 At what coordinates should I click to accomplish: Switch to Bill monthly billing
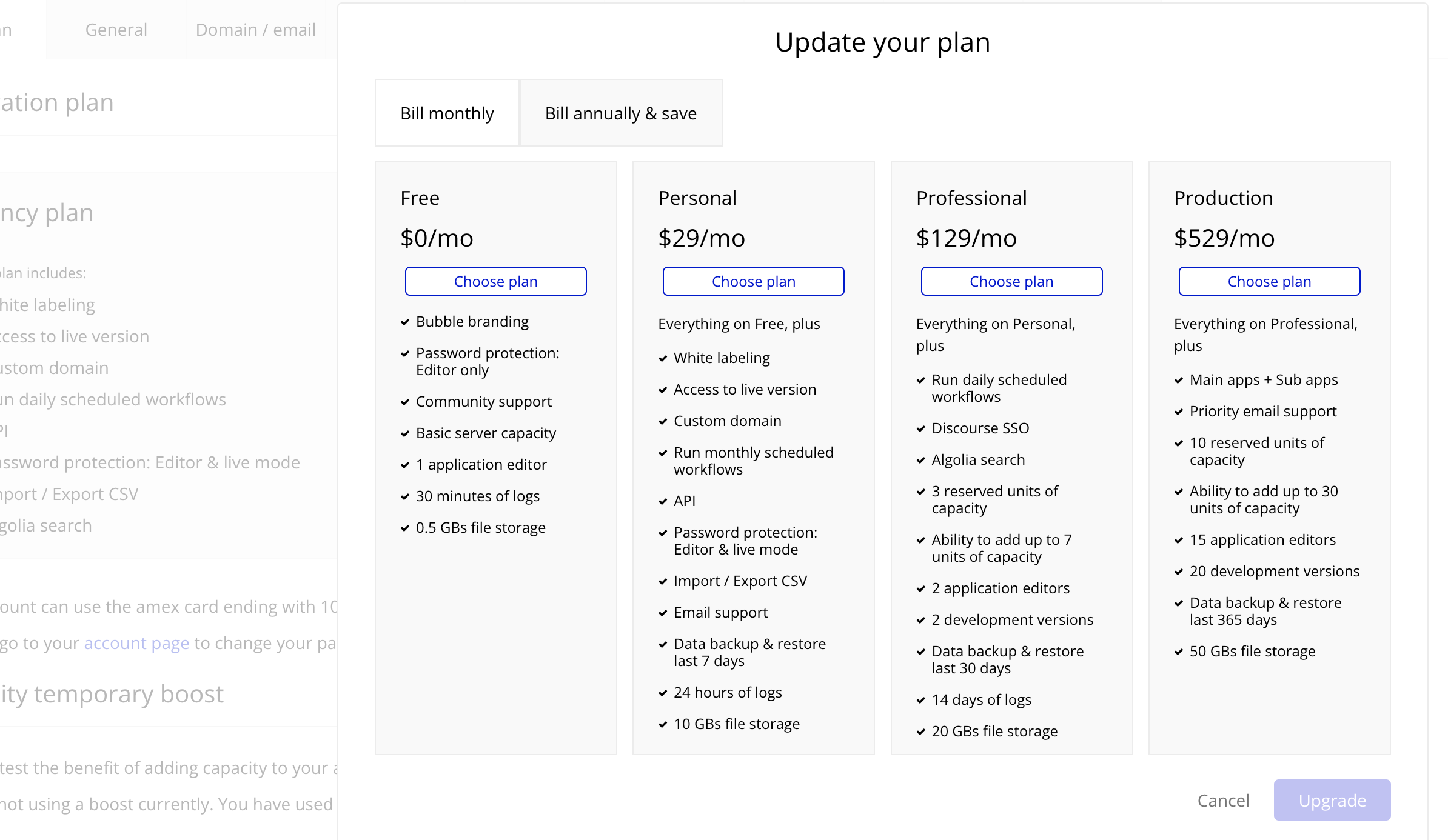point(447,113)
